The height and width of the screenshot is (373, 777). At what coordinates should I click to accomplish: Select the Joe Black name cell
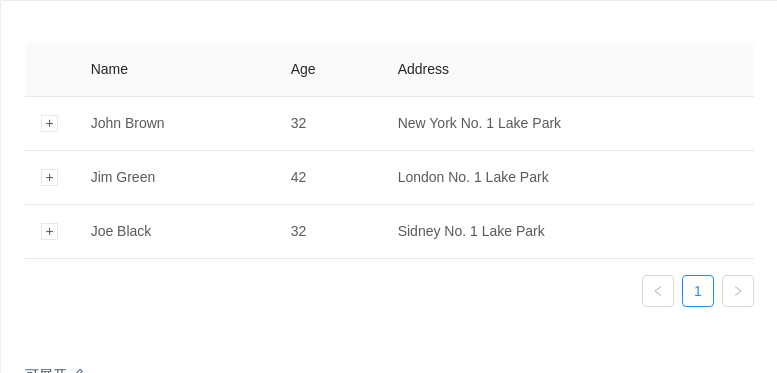pyautogui.click(x=121, y=231)
